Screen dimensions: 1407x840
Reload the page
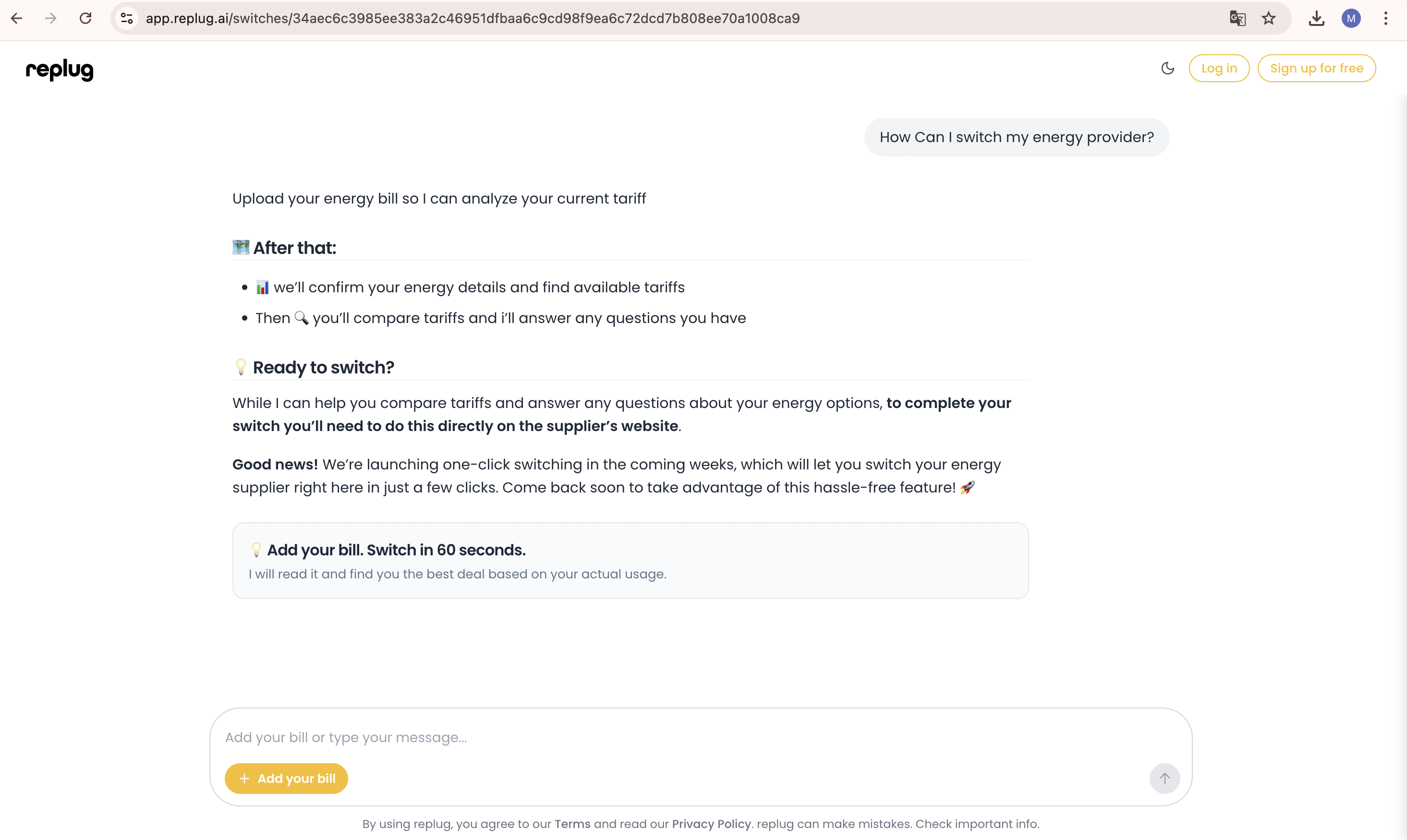pos(85,18)
